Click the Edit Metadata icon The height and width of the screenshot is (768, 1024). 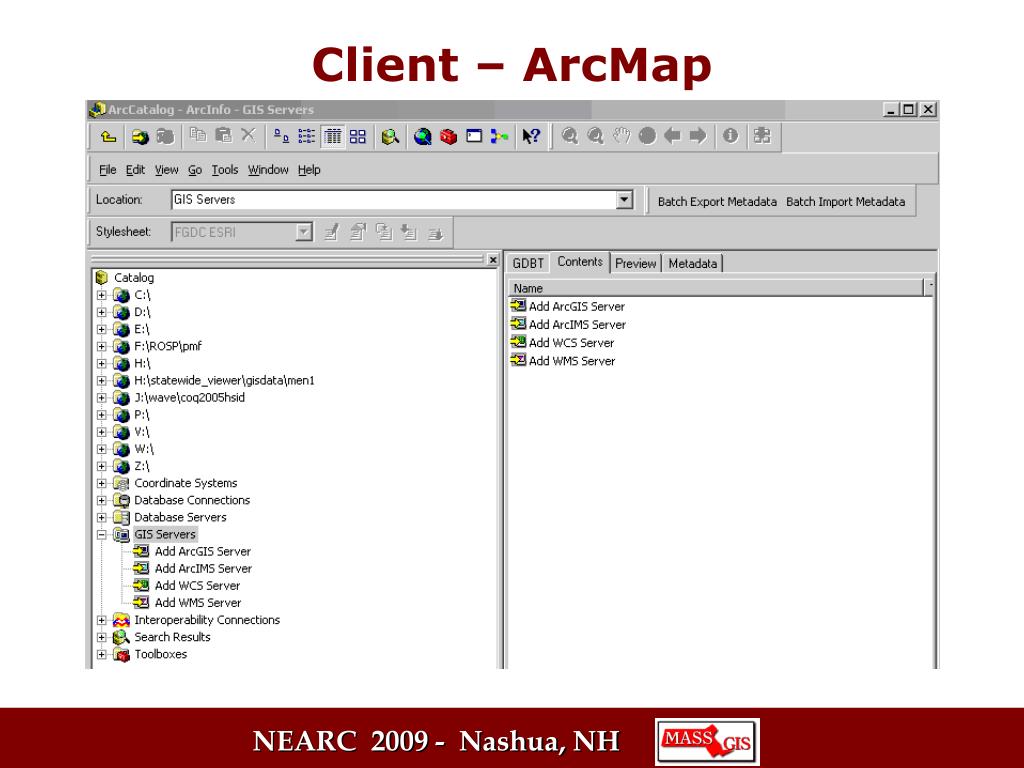pyautogui.click(x=332, y=232)
